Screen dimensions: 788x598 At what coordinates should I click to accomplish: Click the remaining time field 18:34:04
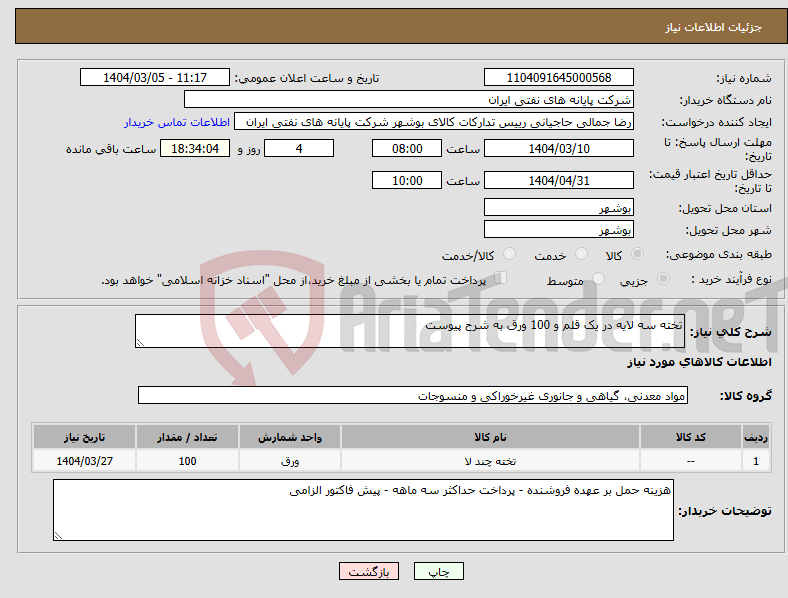pyautogui.click(x=195, y=148)
